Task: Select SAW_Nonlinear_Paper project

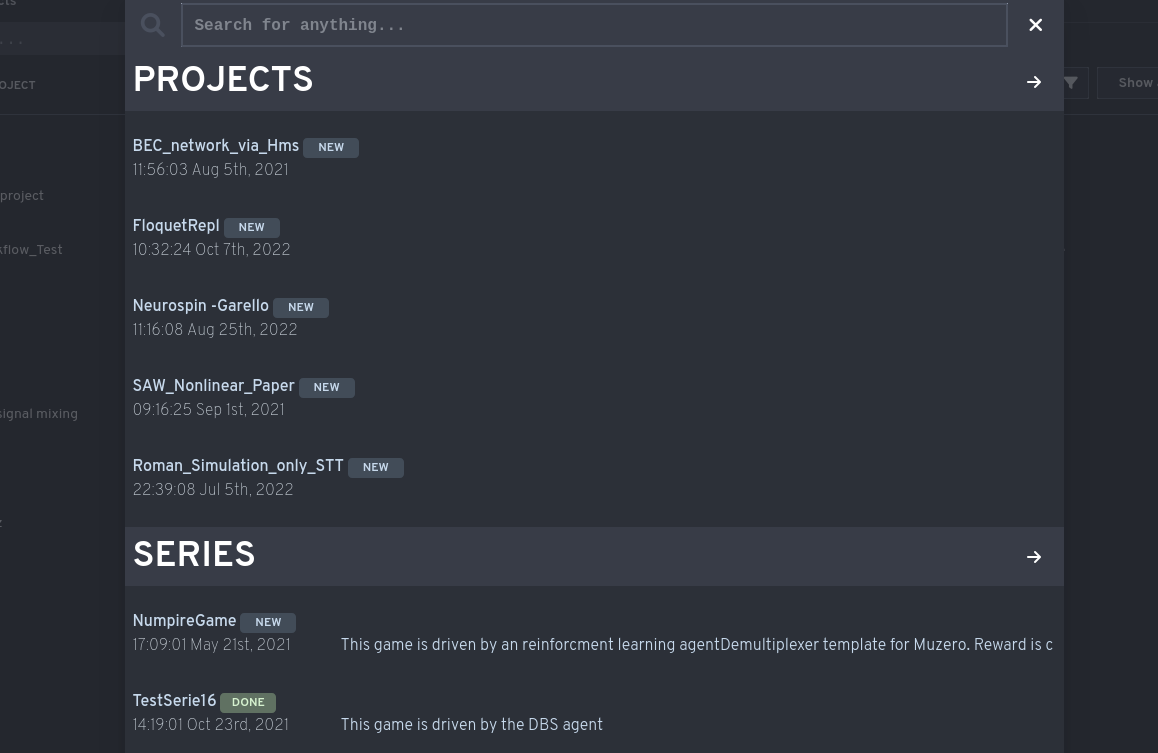Action: coord(214,387)
